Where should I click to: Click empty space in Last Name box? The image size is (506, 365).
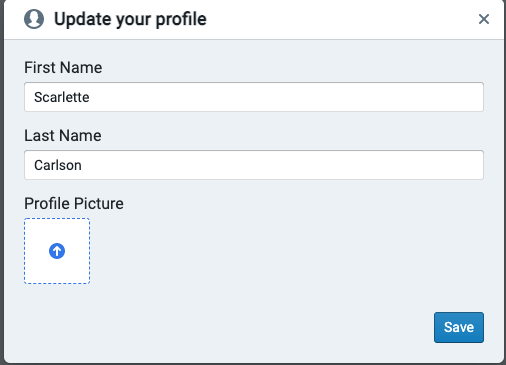click(x=283, y=165)
